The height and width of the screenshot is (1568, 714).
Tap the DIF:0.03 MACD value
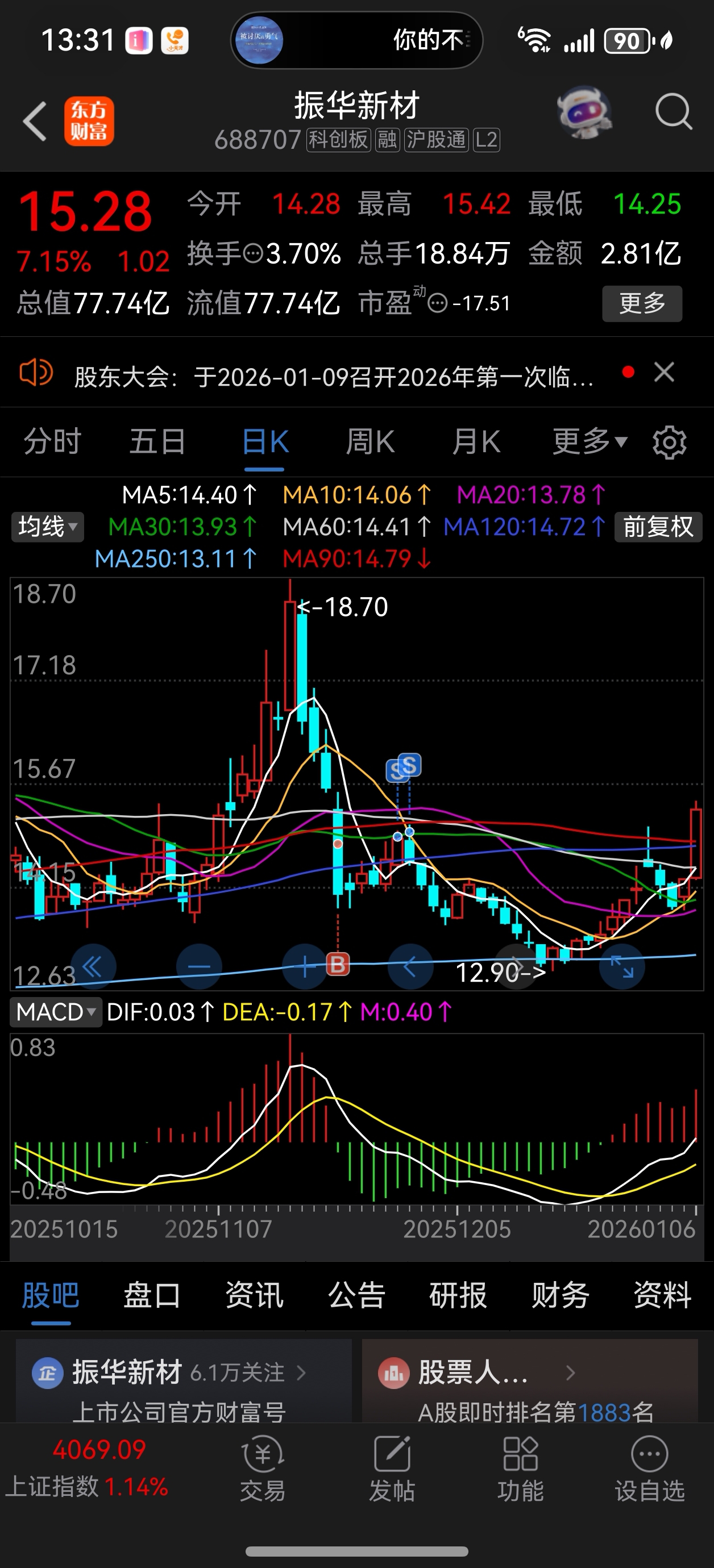click(160, 1012)
